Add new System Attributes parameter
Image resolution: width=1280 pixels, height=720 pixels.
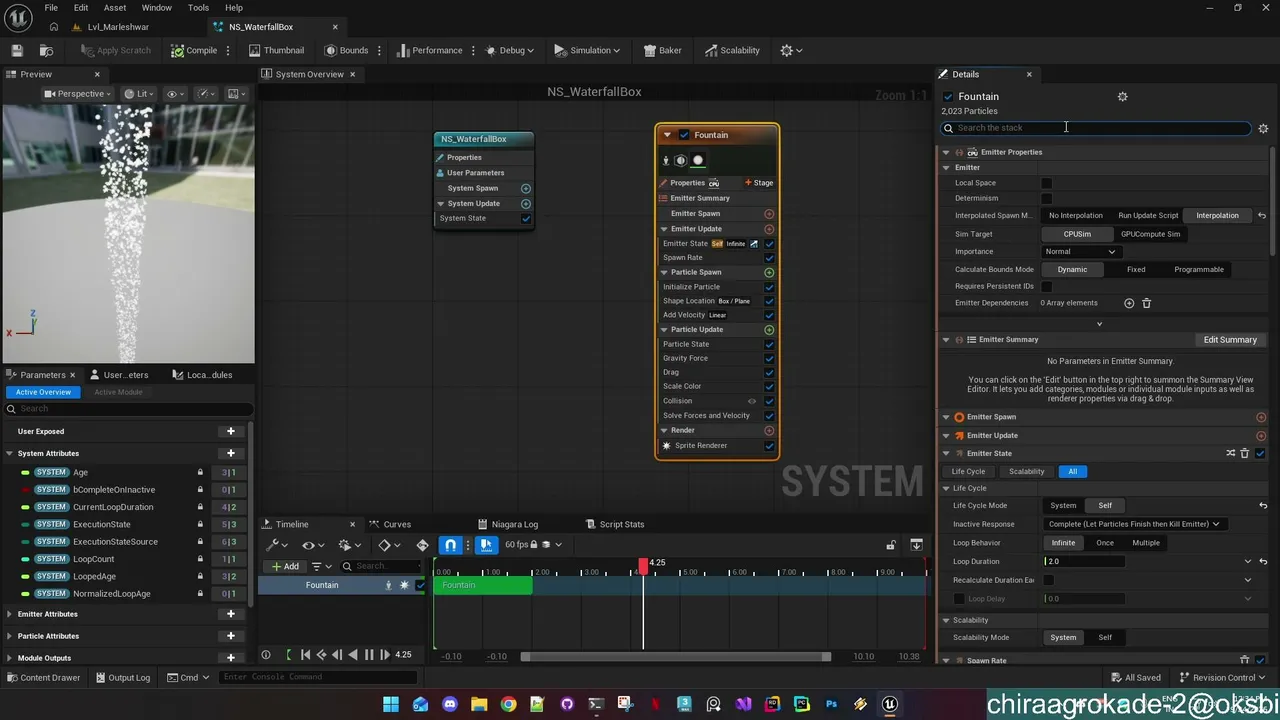click(231, 453)
